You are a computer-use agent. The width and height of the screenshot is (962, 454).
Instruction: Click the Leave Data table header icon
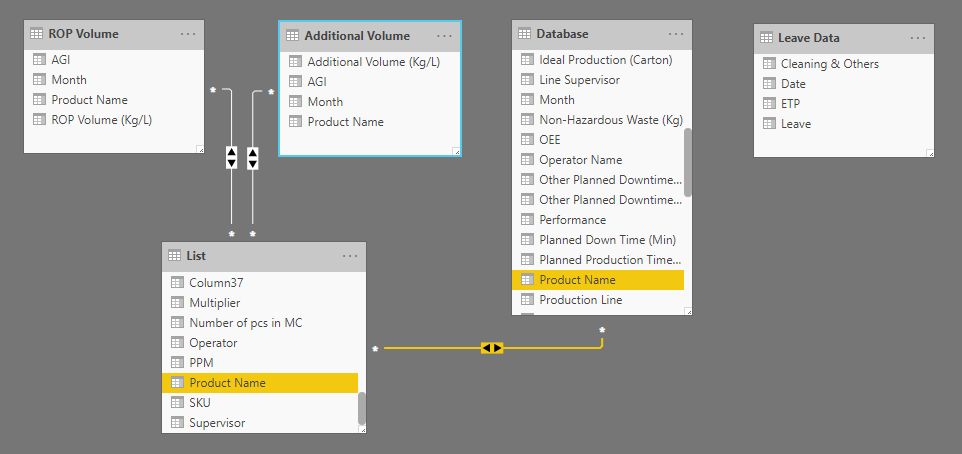click(766, 37)
